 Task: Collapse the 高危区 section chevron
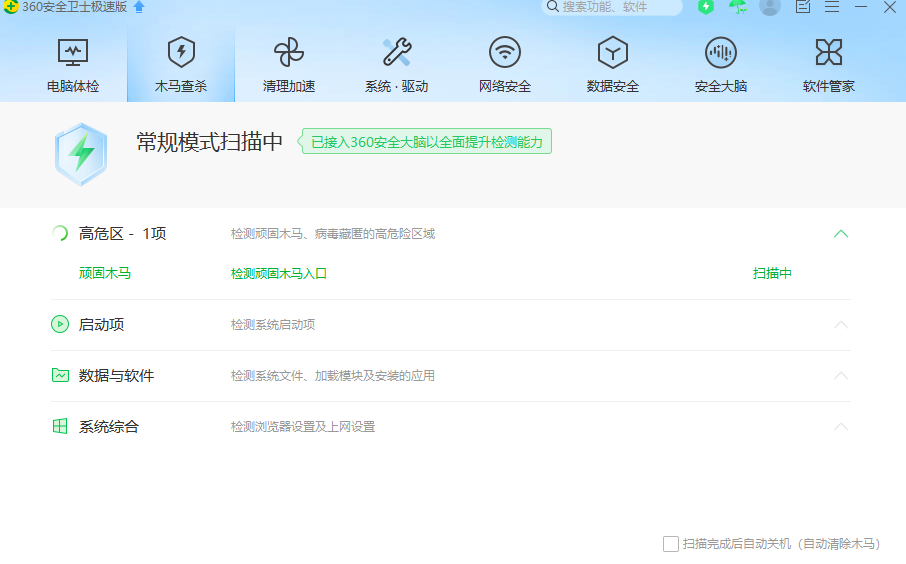click(x=841, y=234)
